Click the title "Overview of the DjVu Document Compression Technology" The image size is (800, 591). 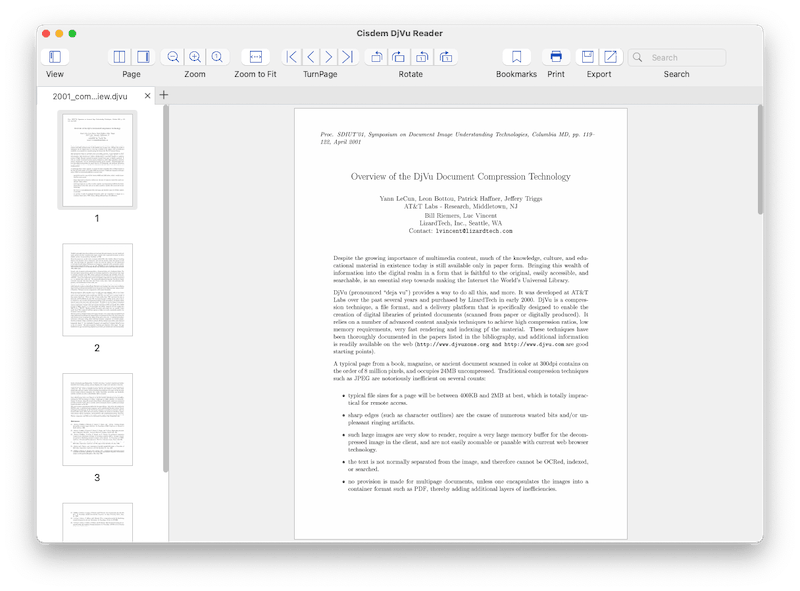click(460, 177)
